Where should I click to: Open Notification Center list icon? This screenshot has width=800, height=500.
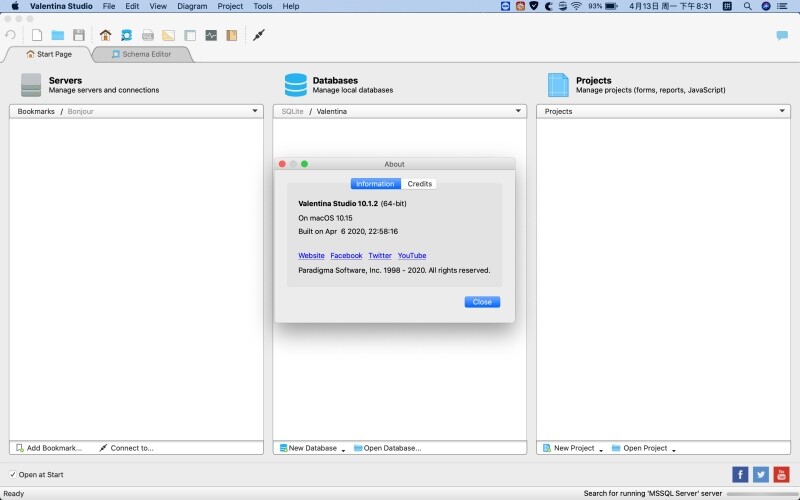(x=782, y=6)
